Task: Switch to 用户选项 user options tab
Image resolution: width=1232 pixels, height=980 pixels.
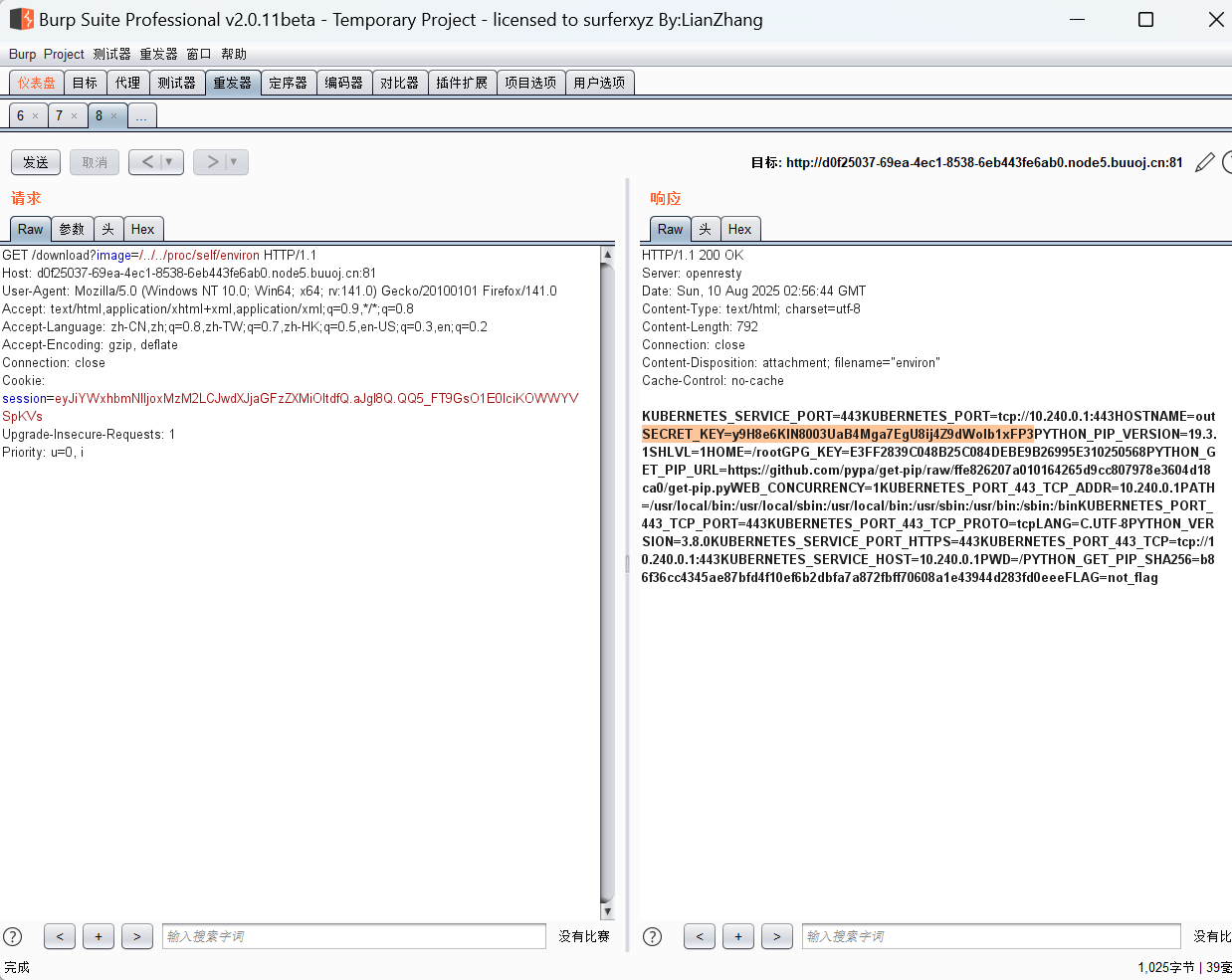Action: (599, 83)
